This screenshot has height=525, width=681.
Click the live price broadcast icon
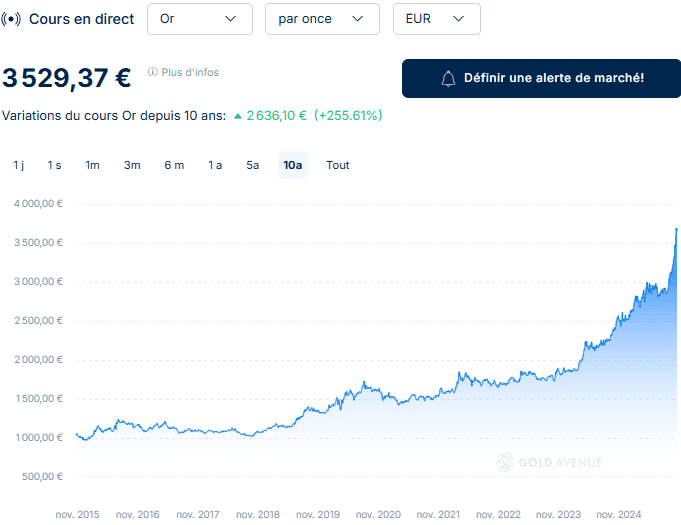click(x=12, y=19)
